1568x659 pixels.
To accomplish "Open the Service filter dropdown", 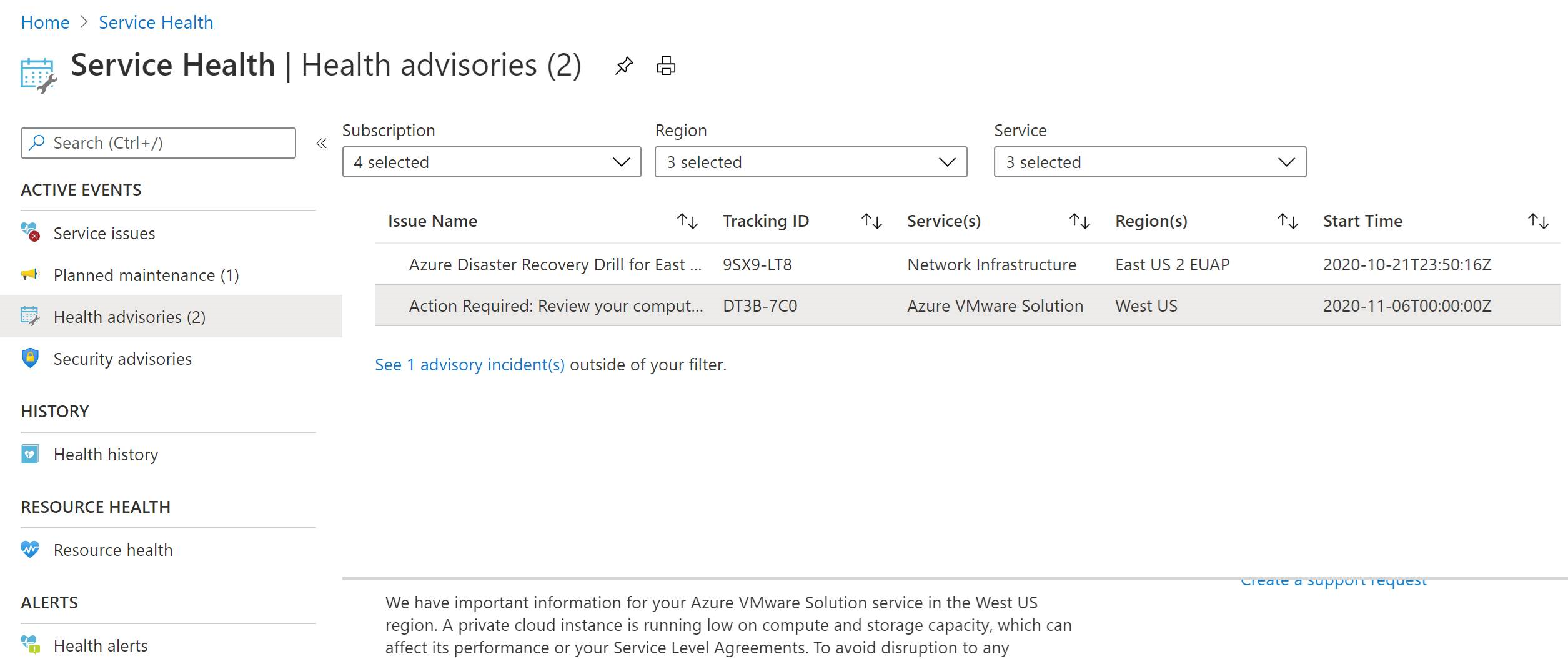I will point(1149,162).
